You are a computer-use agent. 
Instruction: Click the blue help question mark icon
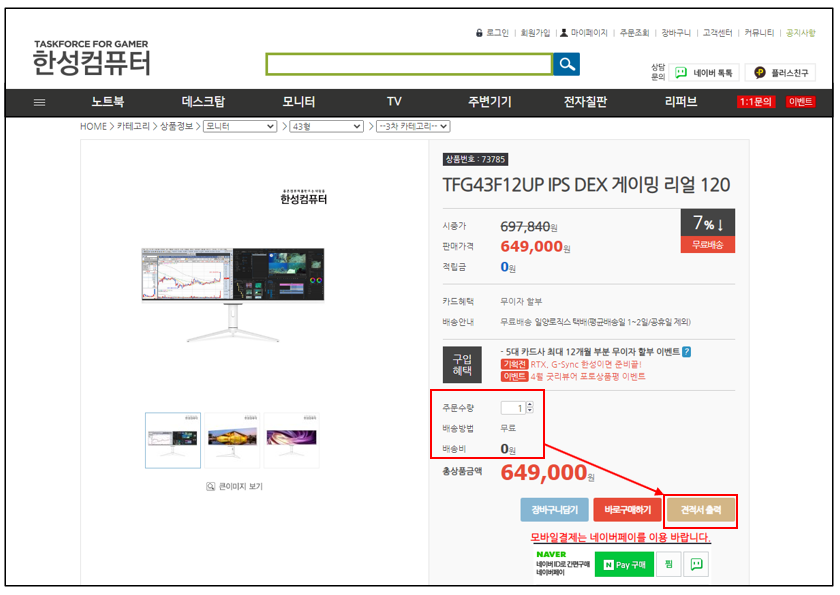(x=686, y=352)
